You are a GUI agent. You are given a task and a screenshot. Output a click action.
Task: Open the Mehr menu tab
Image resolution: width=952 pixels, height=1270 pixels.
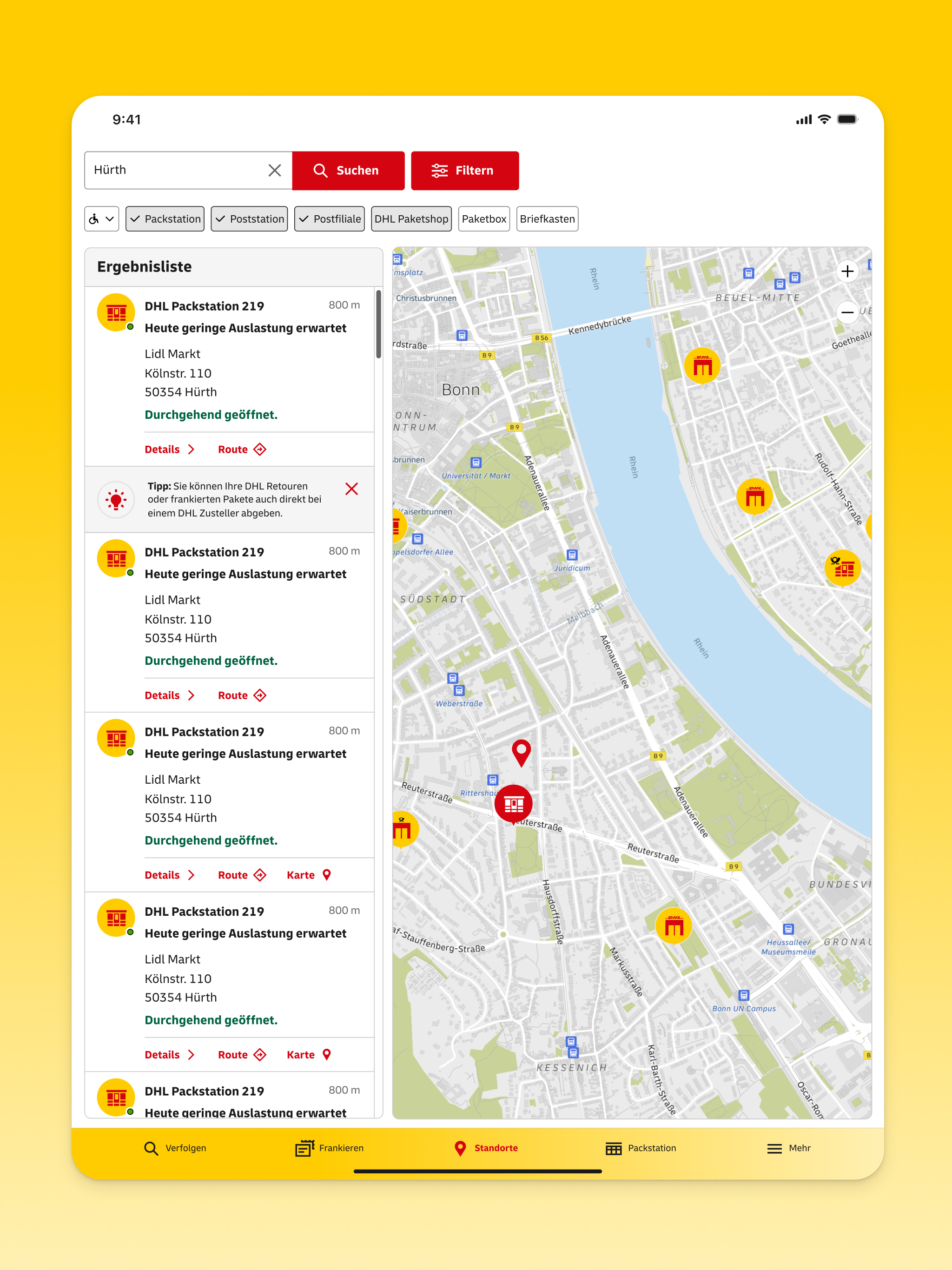click(789, 1148)
